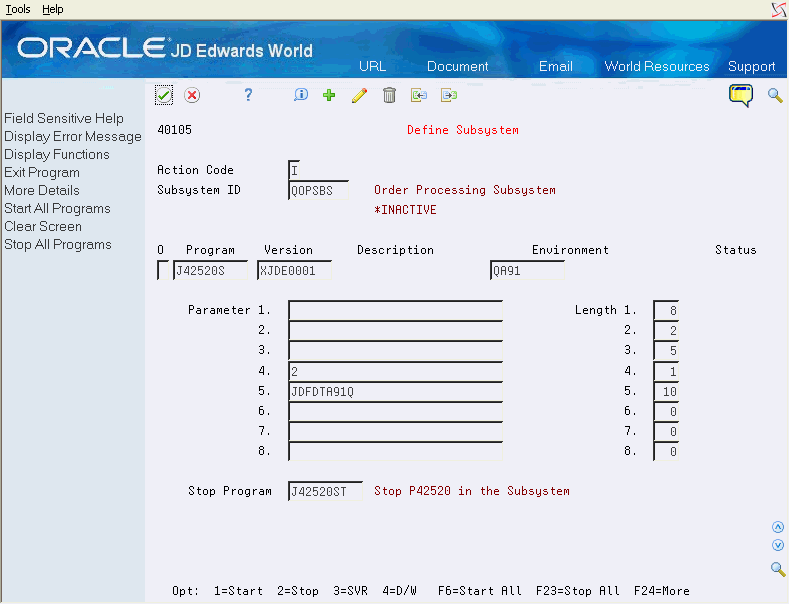
Task: Focus the Length 8 field
Action: (666, 451)
